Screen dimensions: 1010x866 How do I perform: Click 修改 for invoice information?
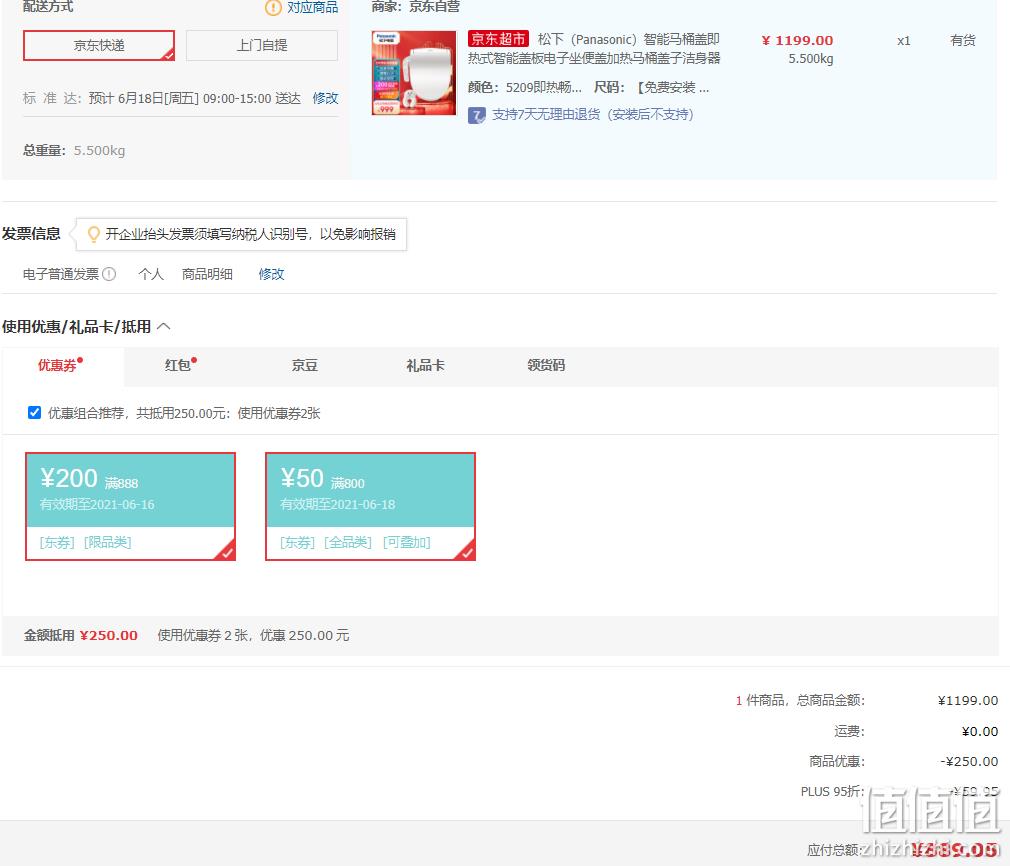coord(271,274)
